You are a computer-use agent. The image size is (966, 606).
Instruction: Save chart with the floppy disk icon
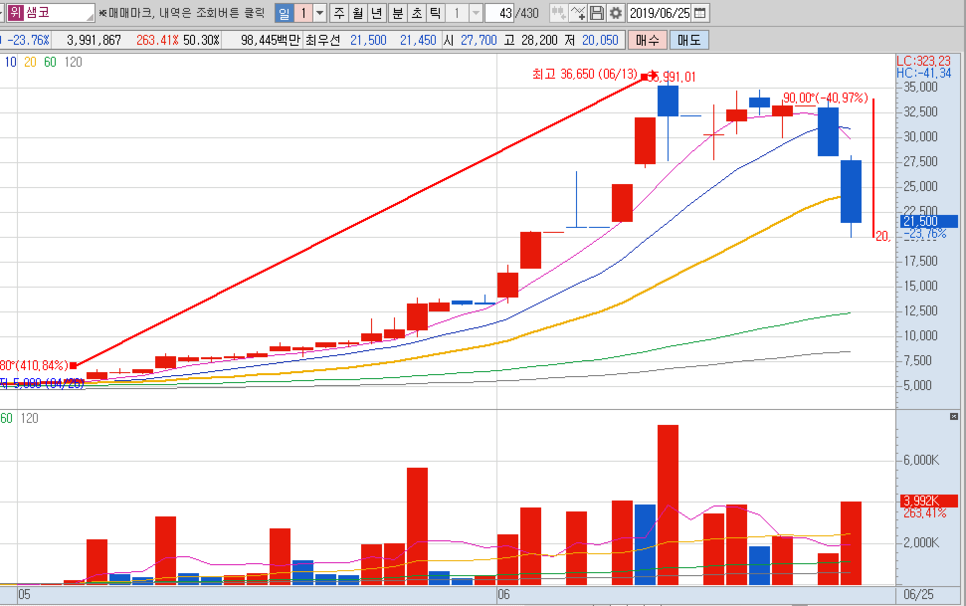pos(596,12)
